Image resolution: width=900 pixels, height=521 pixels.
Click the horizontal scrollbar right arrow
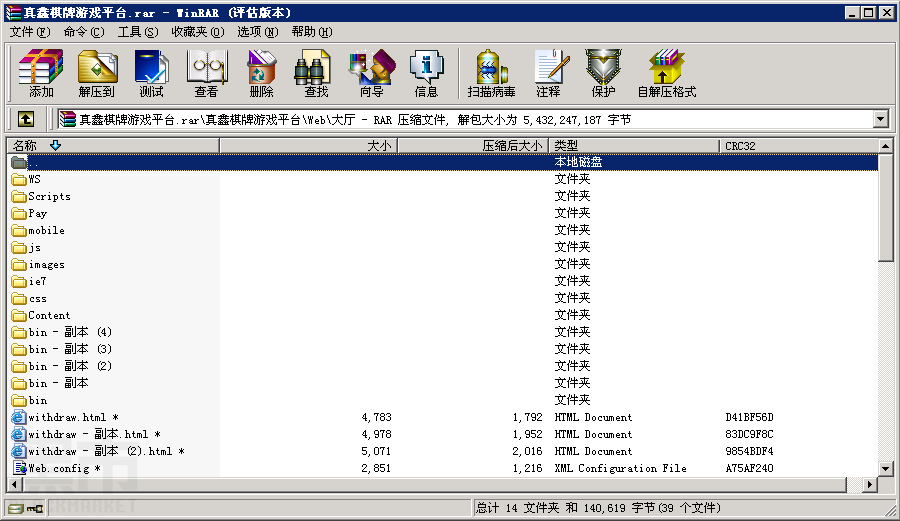click(870, 485)
